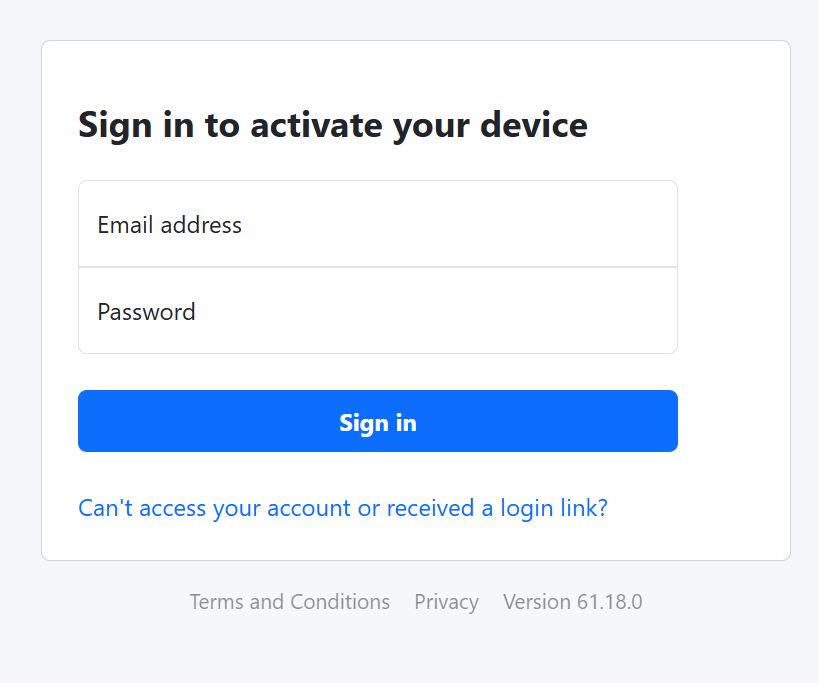Click the Version 61.18.0 footer text
The width and height of the screenshot is (819, 683).
click(x=572, y=602)
